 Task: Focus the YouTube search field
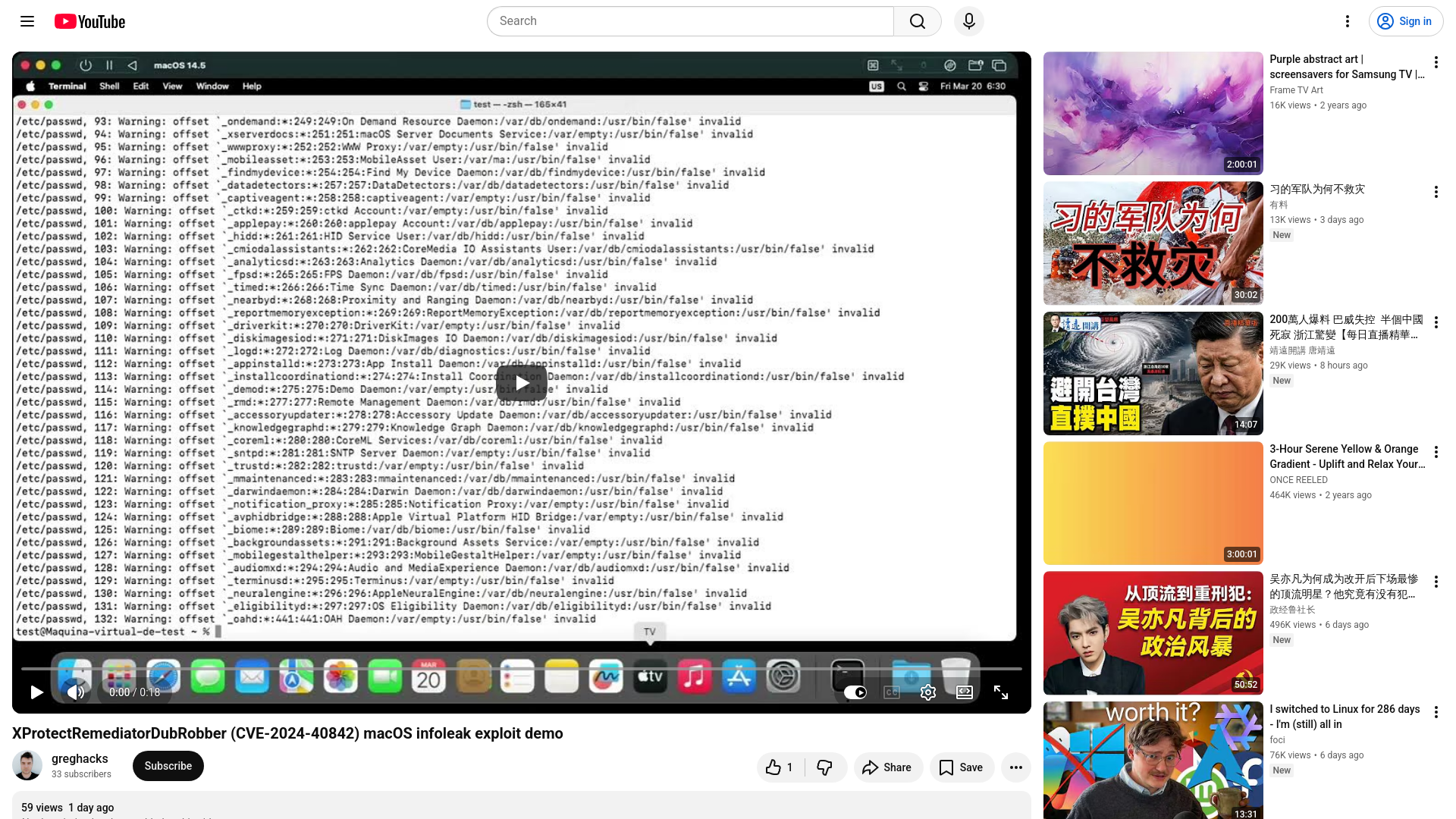tap(690, 21)
